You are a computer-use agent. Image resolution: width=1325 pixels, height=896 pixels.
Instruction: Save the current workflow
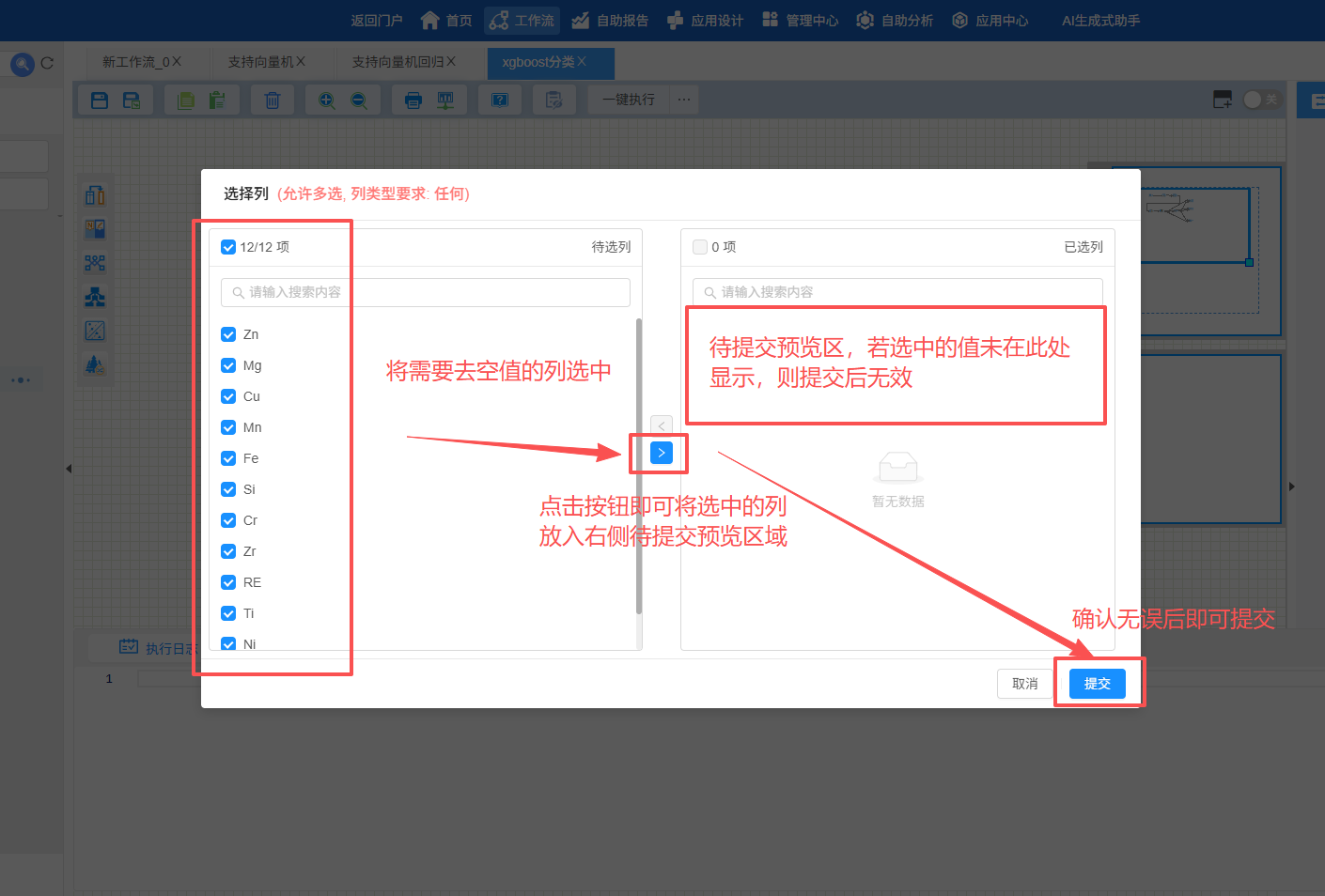[100, 100]
